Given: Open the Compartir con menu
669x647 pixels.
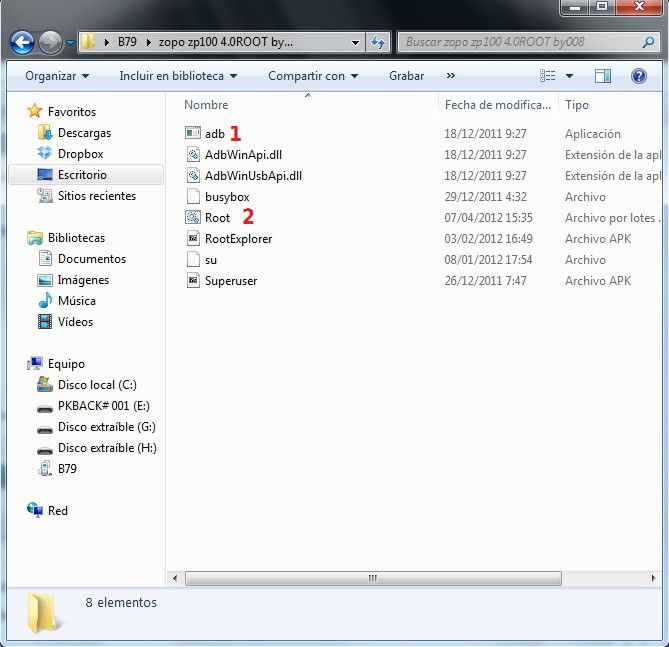Looking at the screenshot, I should click(313, 76).
